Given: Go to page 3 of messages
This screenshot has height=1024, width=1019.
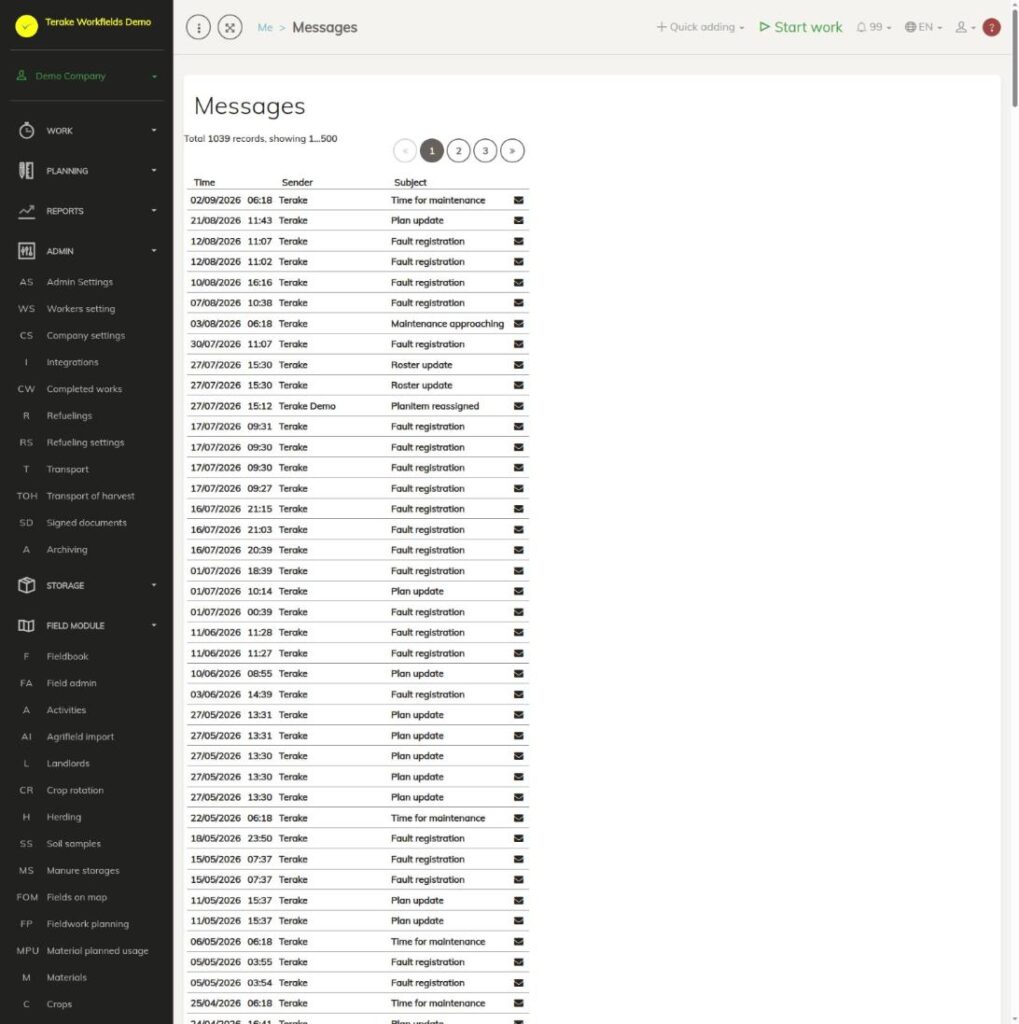Looking at the screenshot, I should tap(485, 151).
